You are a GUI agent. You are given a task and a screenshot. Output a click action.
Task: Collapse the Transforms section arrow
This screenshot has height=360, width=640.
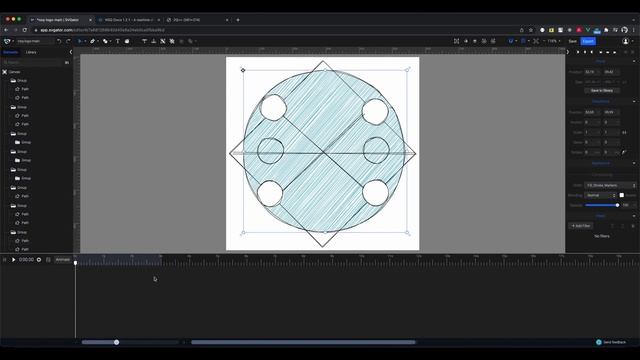pyautogui.click(x=634, y=101)
